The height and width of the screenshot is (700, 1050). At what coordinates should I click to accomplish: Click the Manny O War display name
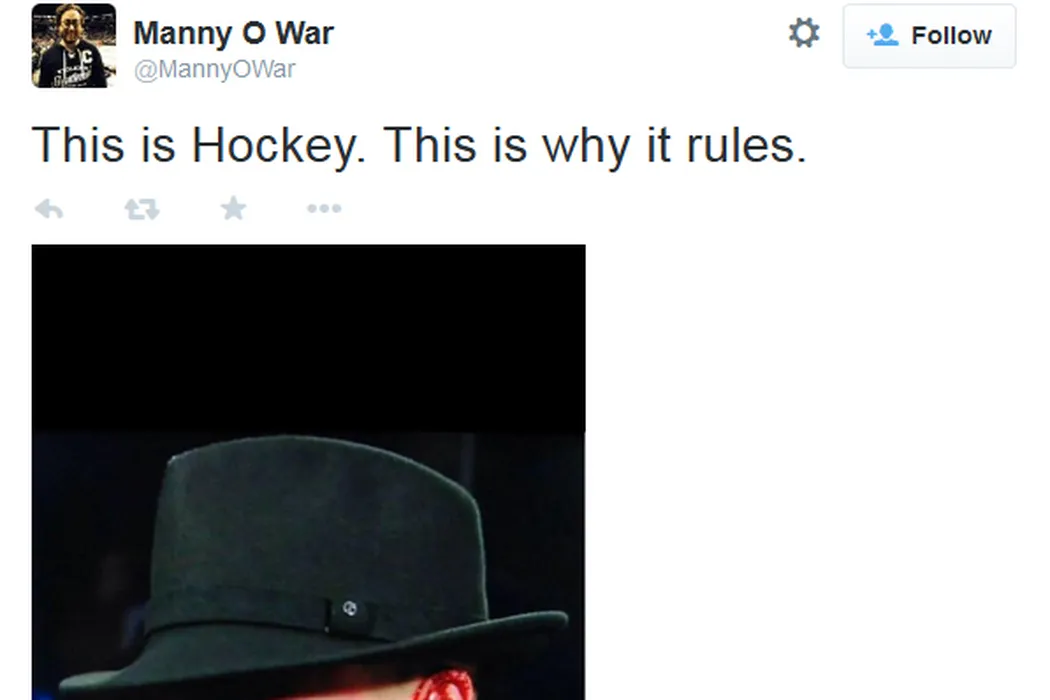coord(233,33)
